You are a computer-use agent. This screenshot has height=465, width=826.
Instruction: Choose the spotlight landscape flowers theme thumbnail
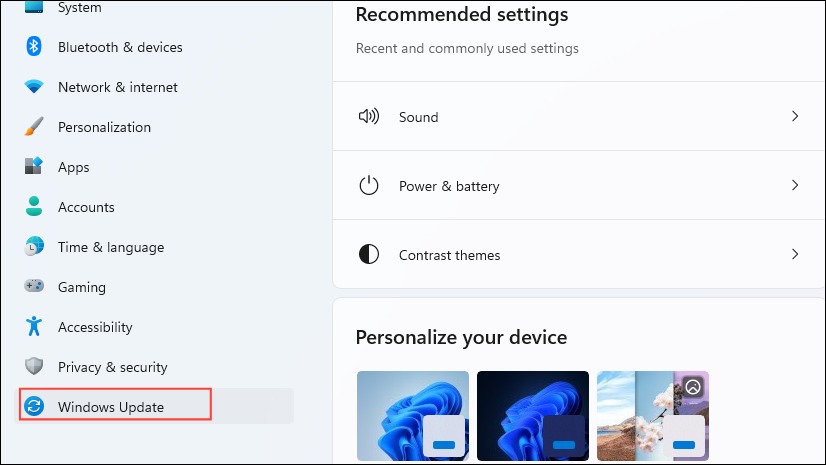click(653, 416)
